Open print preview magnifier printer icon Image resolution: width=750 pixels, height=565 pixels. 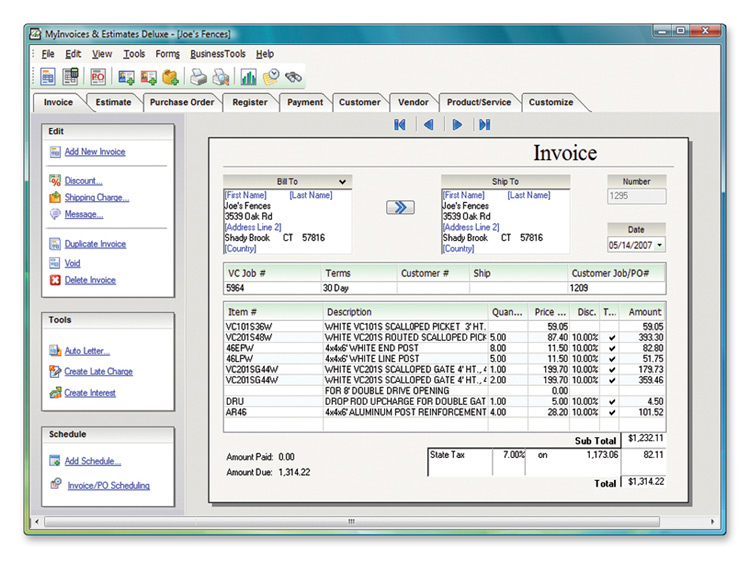click(221, 77)
